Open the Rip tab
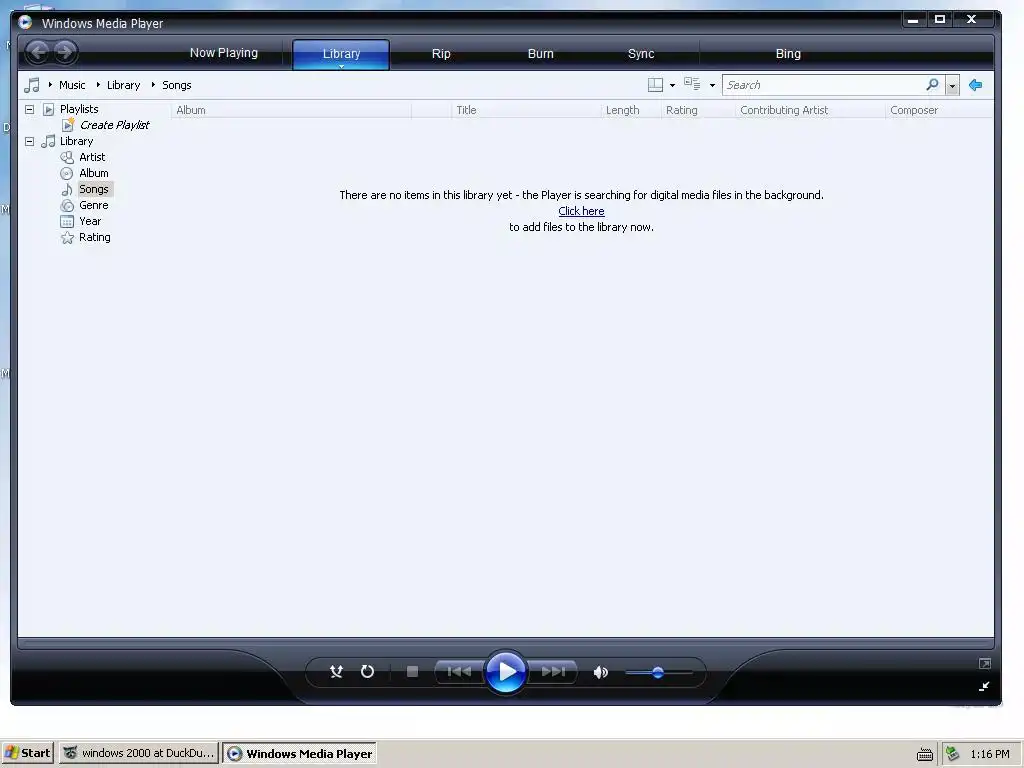The image size is (1024, 768). 441,54
